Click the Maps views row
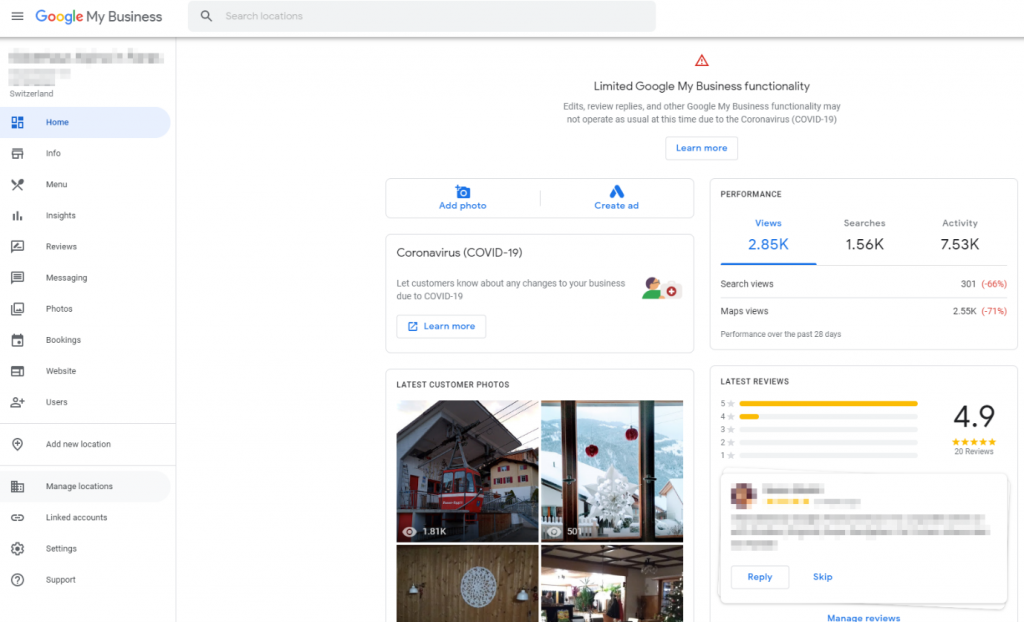The height and width of the screenshot is (622, 1024). pos(863,312)
